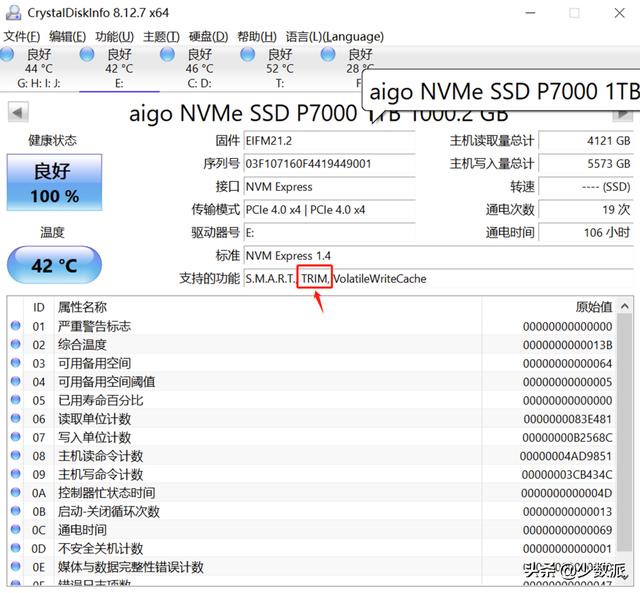Click the blue status dot of row 02
Screen dimensions: 640x593
(x=16, y=344)
